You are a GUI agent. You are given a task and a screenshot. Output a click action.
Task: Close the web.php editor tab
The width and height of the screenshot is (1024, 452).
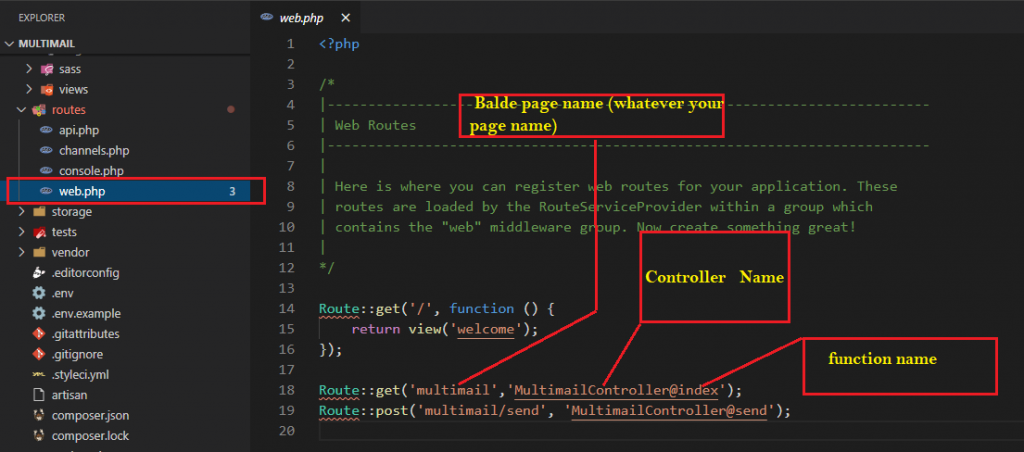(345, 17)
